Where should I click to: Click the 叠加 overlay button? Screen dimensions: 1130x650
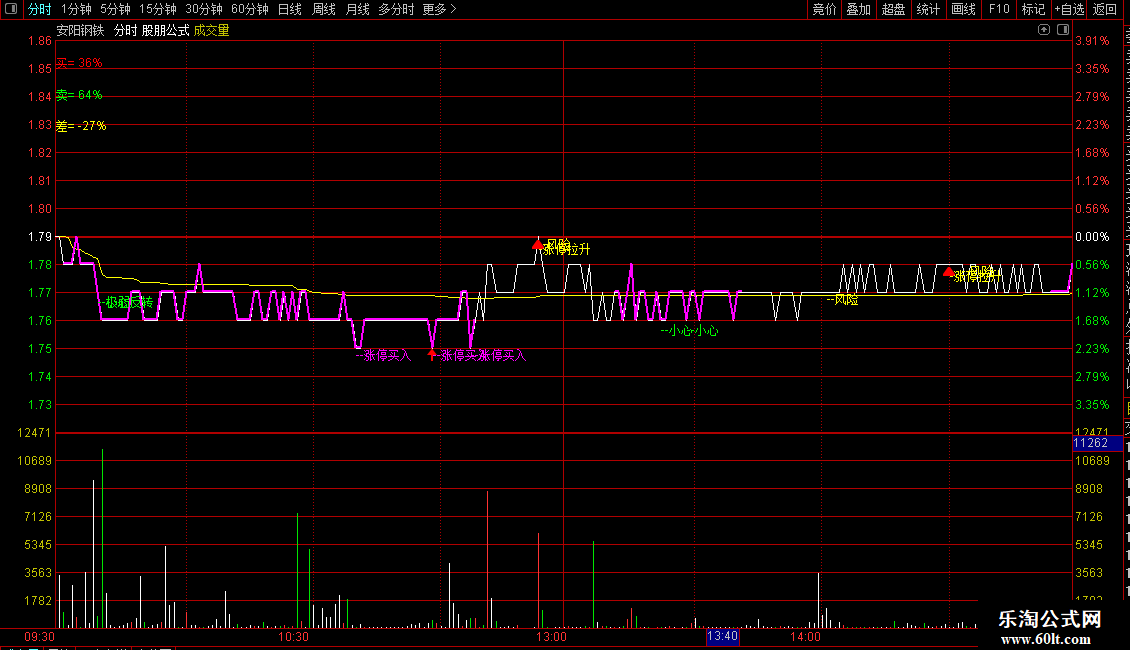point(858,9)
